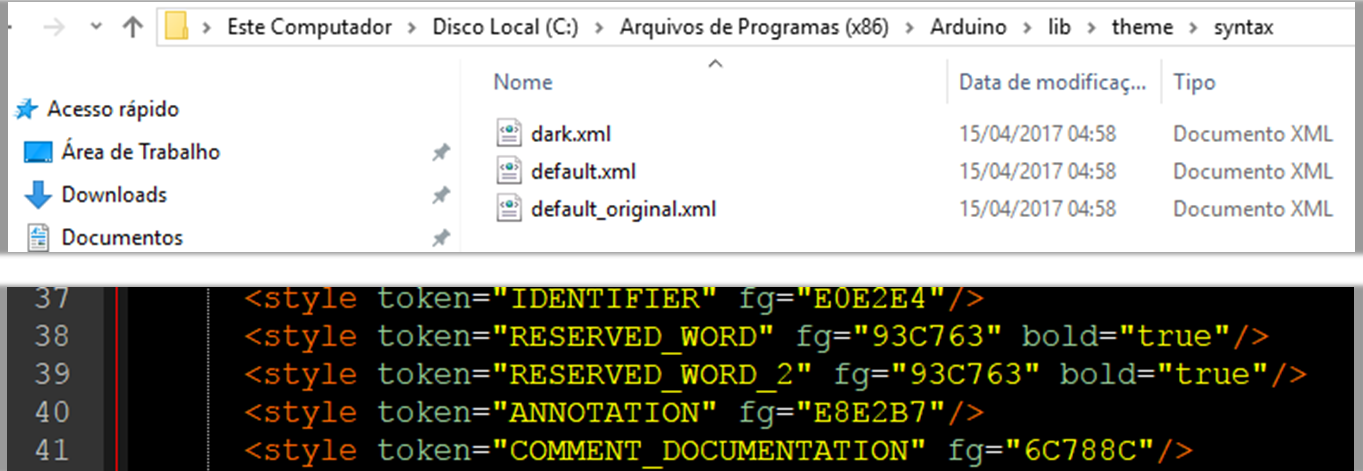The height and width of the screenshot is (471, 1363).
Task: Click the Área de Trabalho desktop icon
Action: pyautogui.click(x=38, y=152)
